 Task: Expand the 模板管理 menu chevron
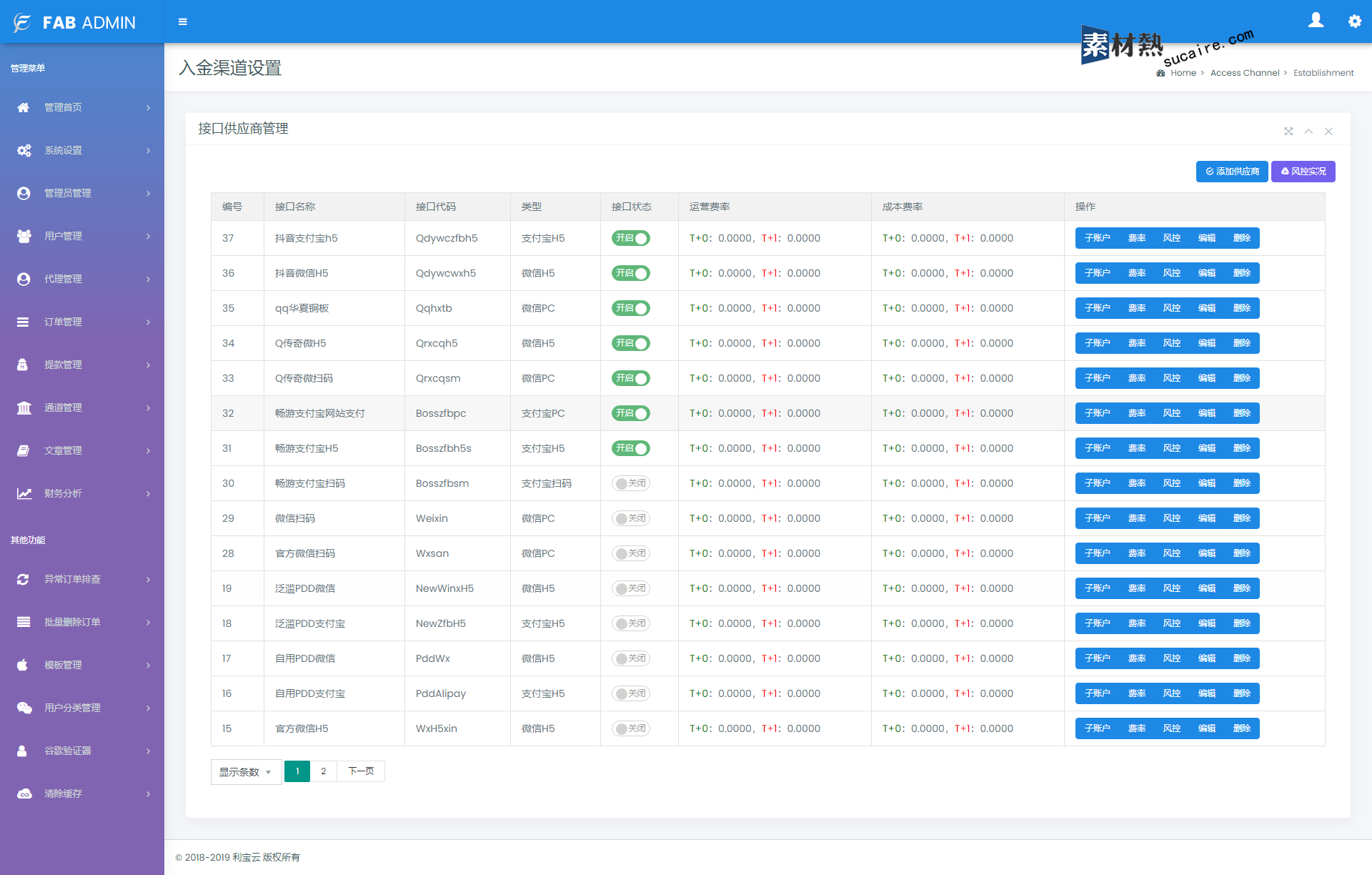pos(149,666)
